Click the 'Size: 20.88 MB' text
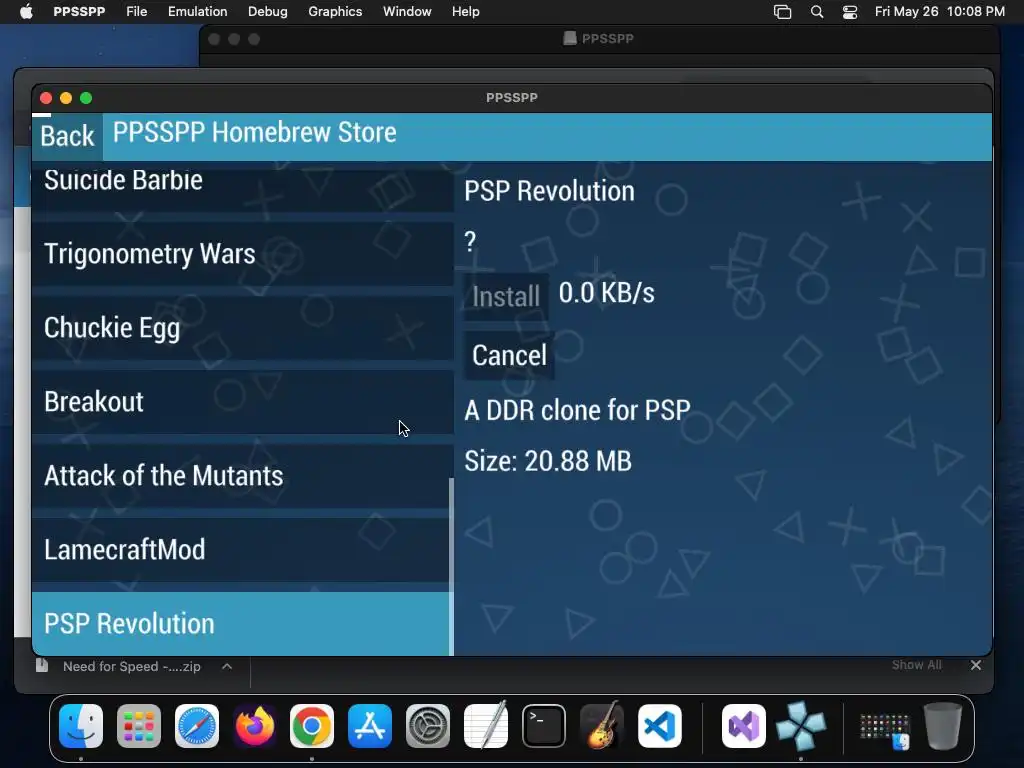 point(548,461)
